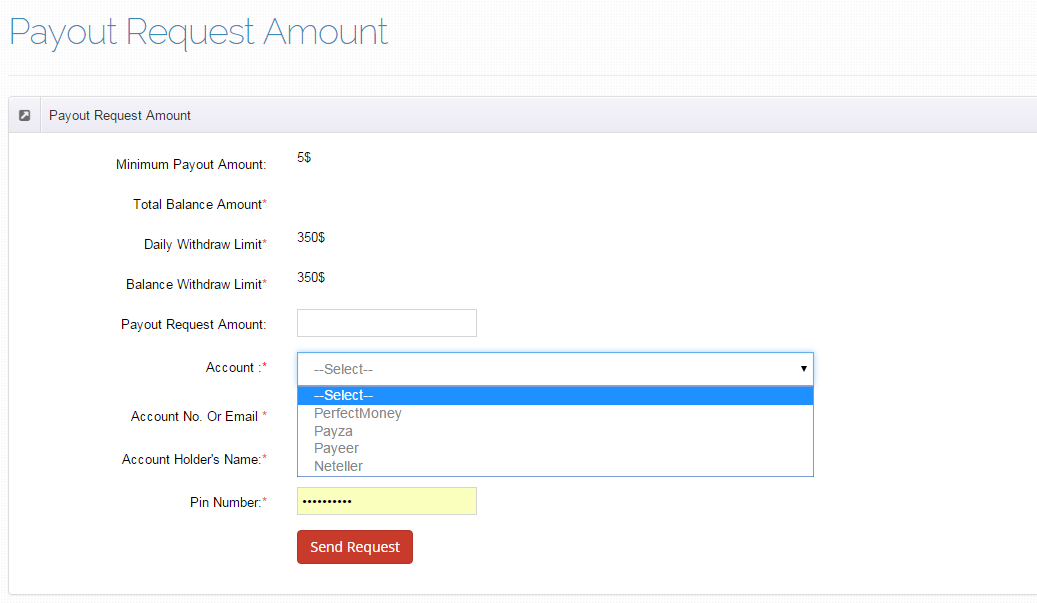Click the Total Balance Amount label
This screenshot has height=603, width=1037.
coord(198,204)
